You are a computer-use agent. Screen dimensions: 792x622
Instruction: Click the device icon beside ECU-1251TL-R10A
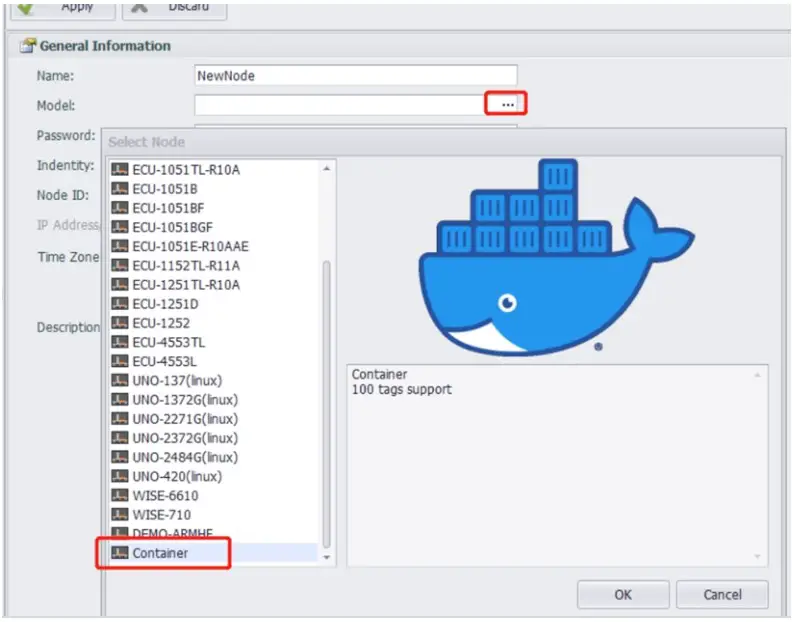pos(120,284)
